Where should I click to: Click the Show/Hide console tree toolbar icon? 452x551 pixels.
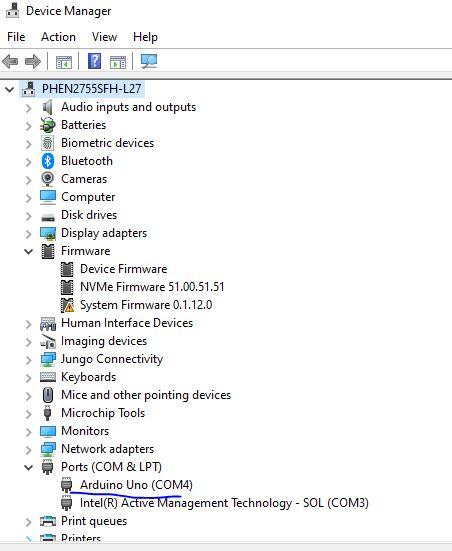coord(64,63)
